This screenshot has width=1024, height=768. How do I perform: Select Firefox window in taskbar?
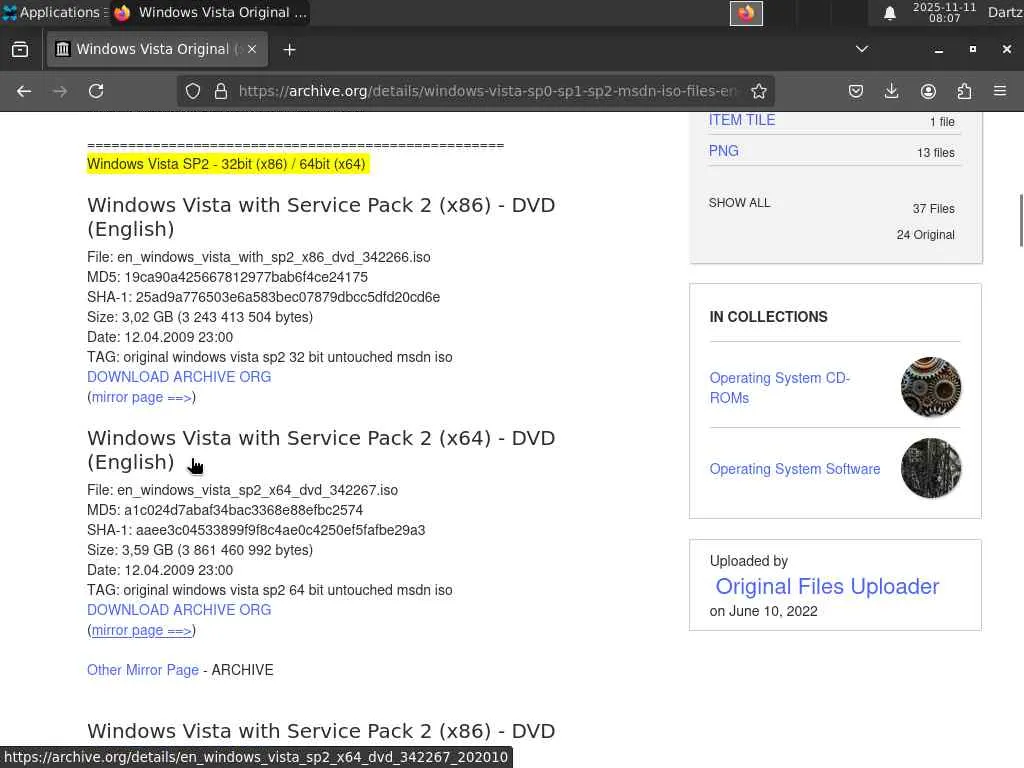[x=210, y=12]
